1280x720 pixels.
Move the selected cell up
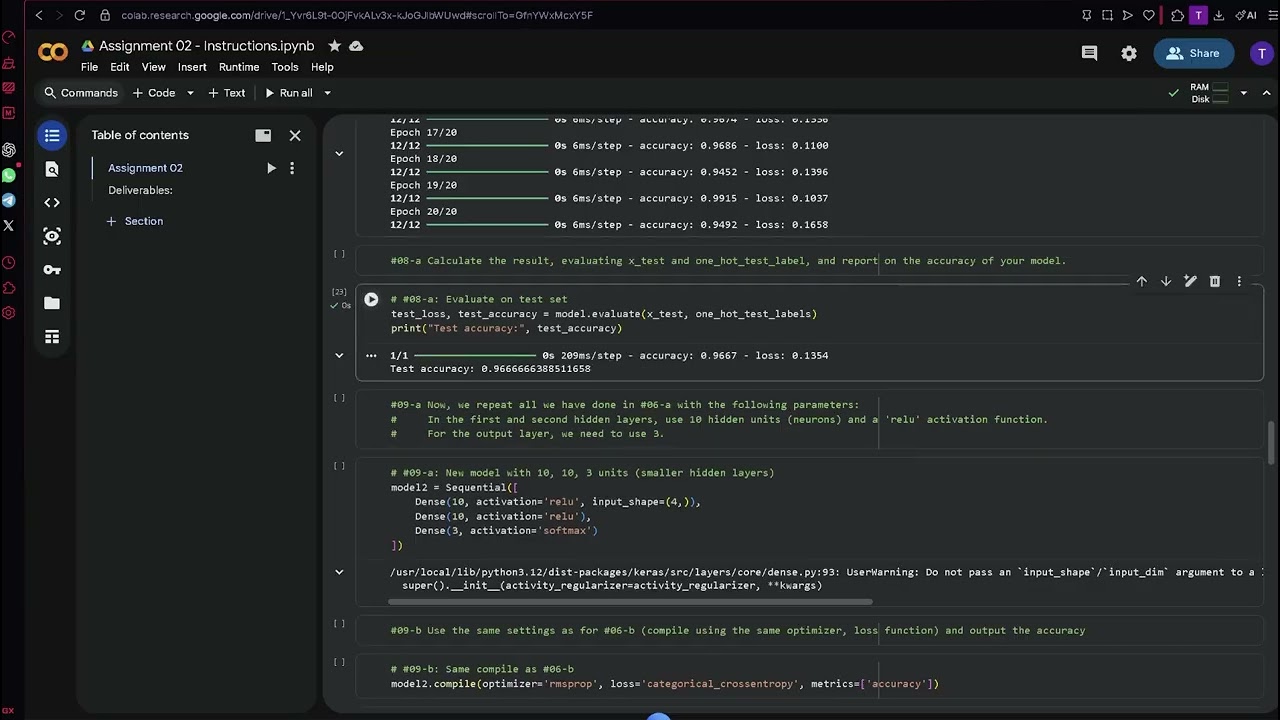coord(1141,282)
